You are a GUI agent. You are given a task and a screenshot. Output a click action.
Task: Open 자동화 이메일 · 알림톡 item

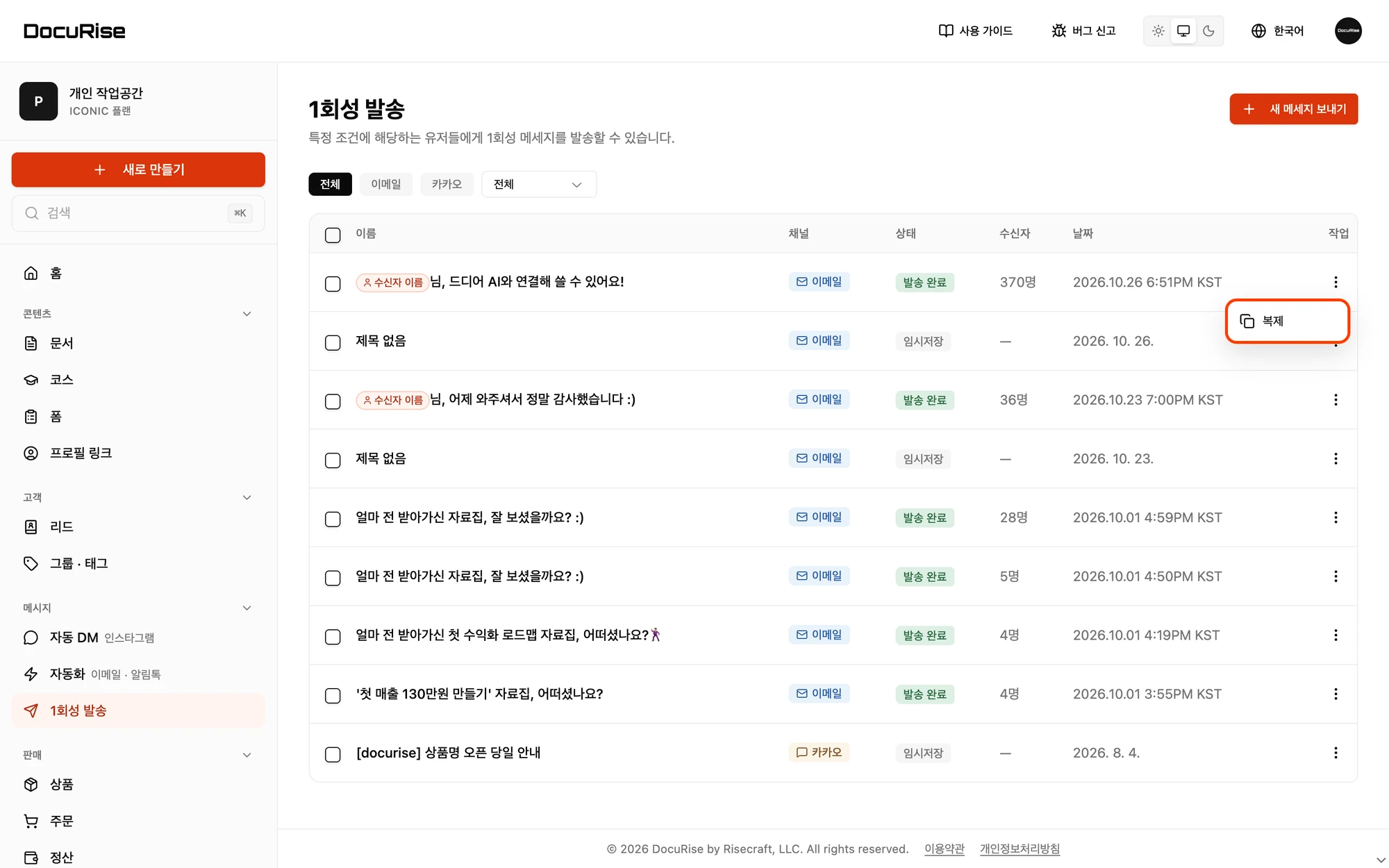click(x=138, y=674)
